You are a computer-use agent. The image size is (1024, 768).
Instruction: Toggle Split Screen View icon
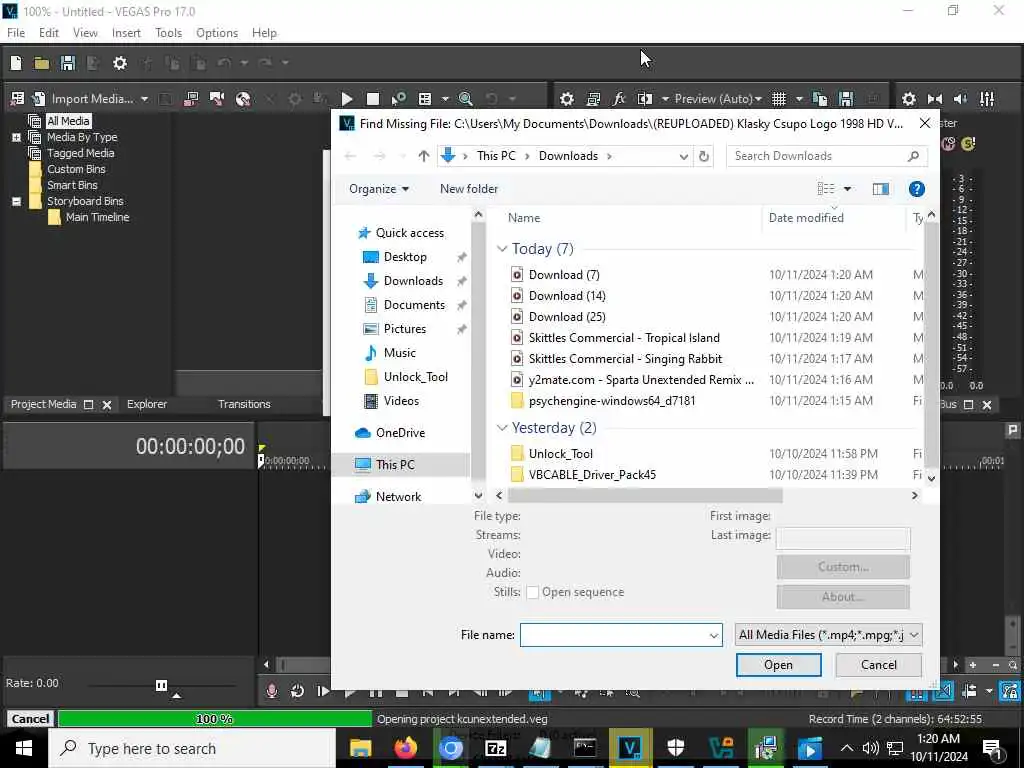(x=645, y=99)
